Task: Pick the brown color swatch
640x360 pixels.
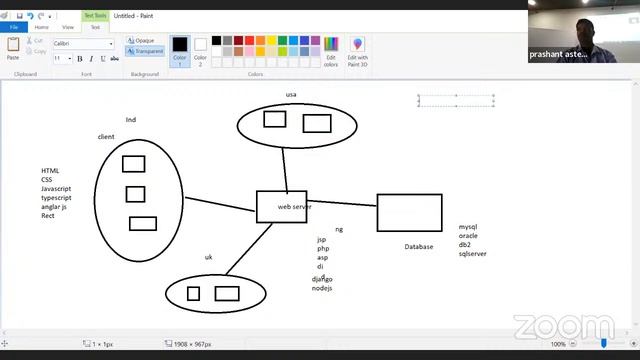Action: click(239, 51)
